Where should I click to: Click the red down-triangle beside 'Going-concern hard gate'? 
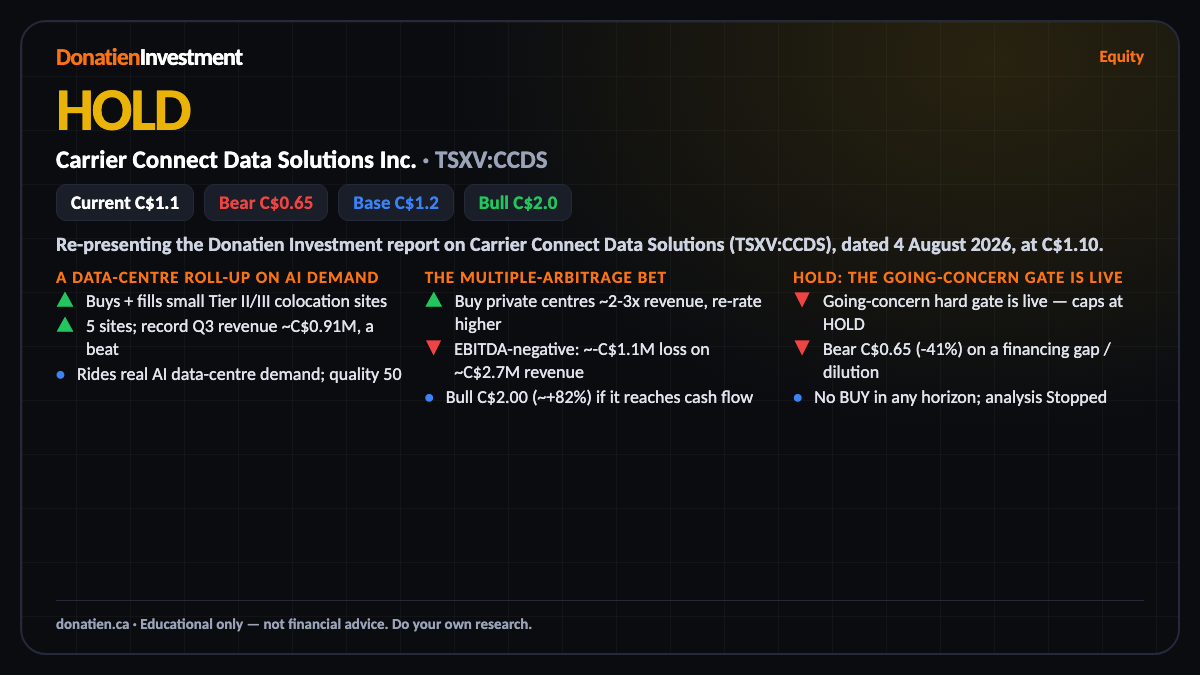point(802,300)
